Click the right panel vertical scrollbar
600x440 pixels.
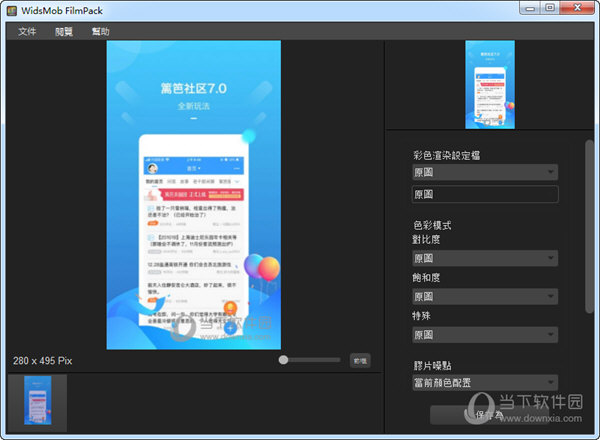[x=589, y=227]
